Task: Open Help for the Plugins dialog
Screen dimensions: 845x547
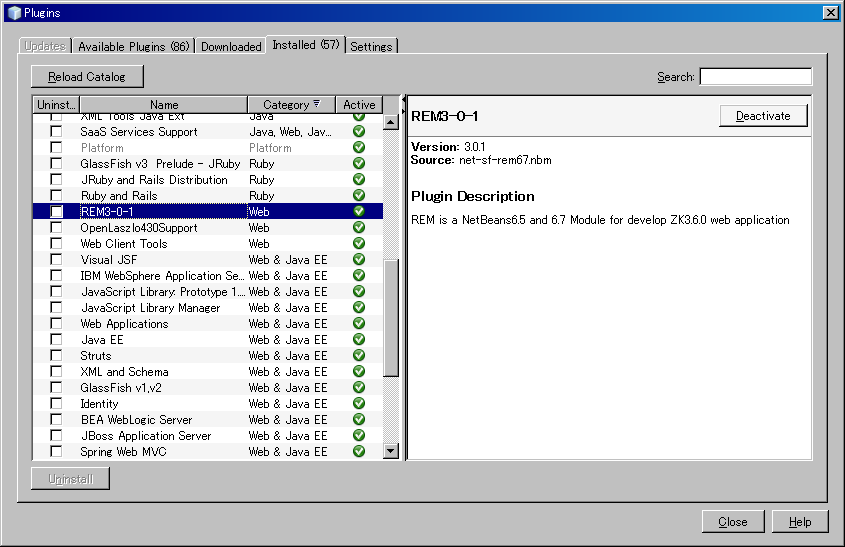Action: point(800,522)
